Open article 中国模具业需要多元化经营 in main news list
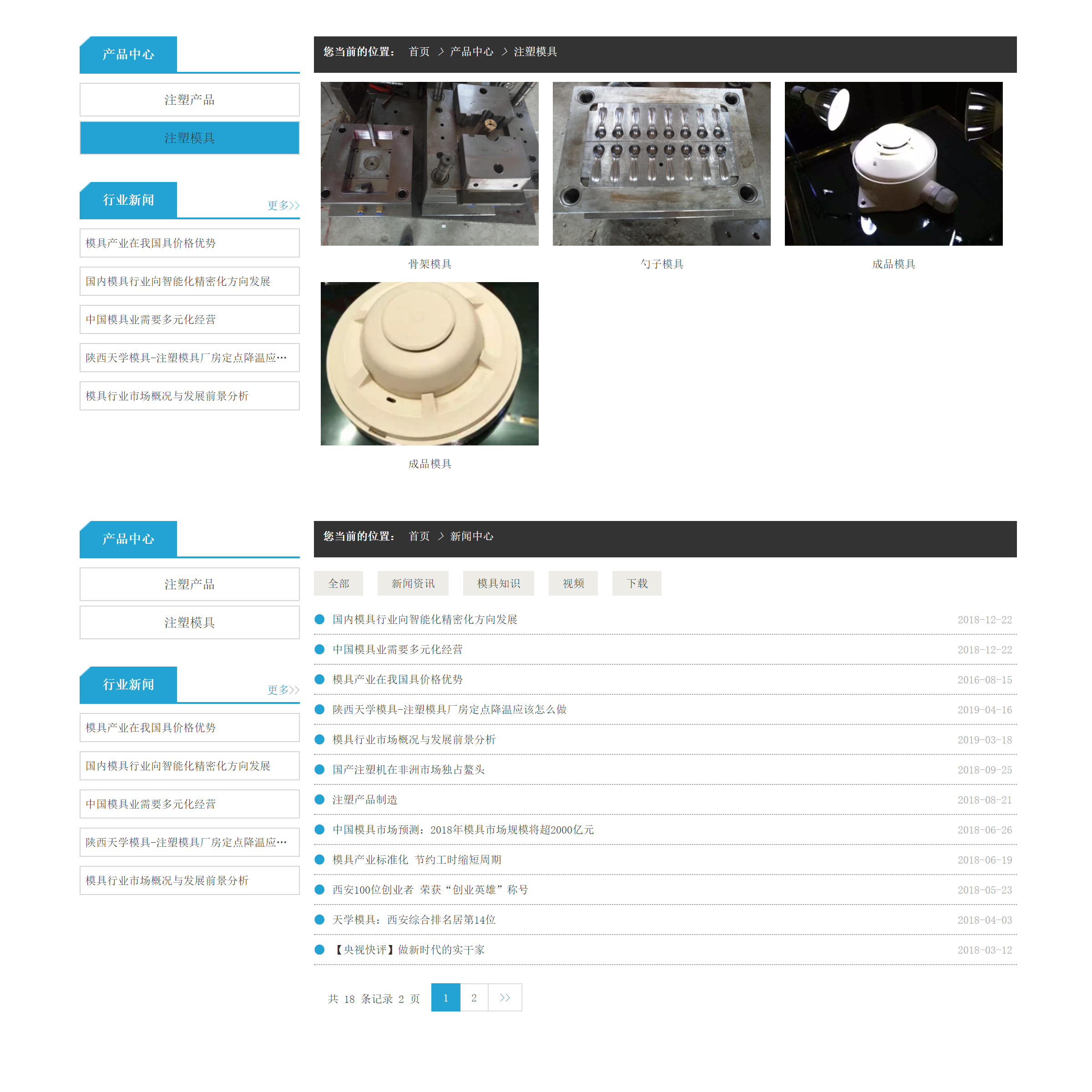The image size is (1092, 1092). pyautogui.click(x=397, y=649)
